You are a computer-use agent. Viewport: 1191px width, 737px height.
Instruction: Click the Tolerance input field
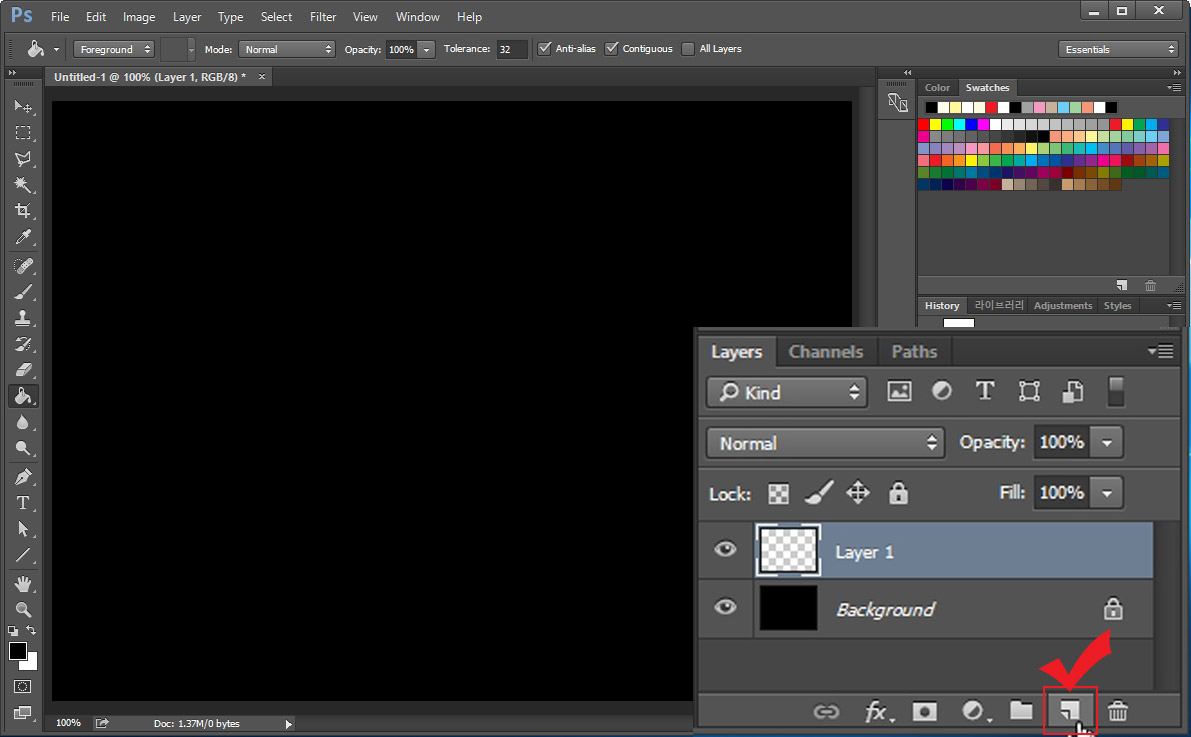(x=511, y=49)
